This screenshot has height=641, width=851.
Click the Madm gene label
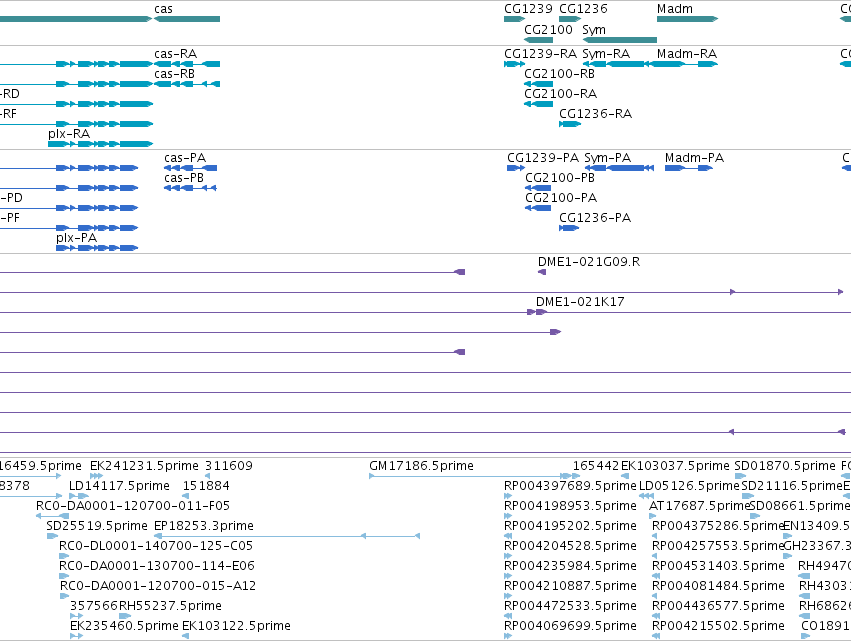coord(675,9)
